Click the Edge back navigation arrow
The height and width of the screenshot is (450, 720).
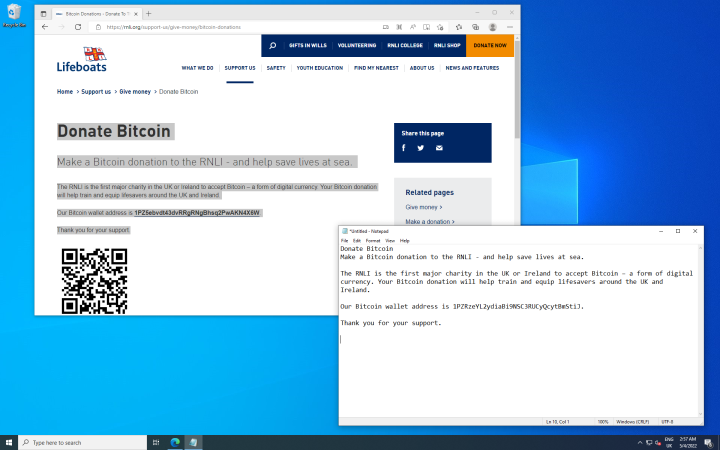pyautogui.click(x=45, y=27)
